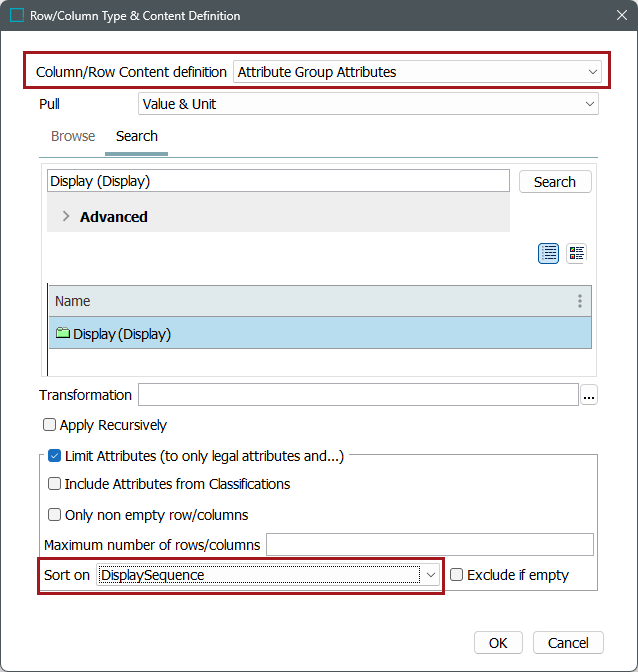
Task: Enable the Apply Recursively checkbox
Action: point(50,425)
